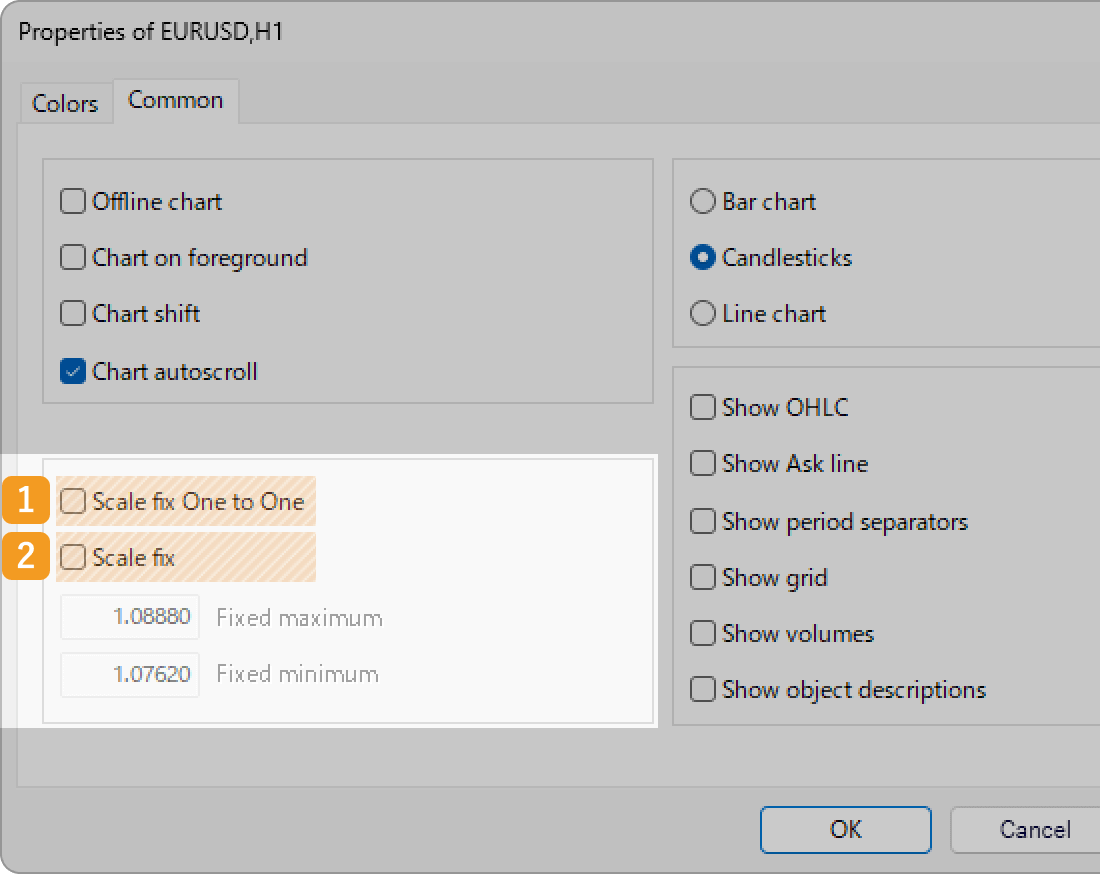The image size is (1100, 874).
Task: Enable Show OHLC checkbox
Action: 704,408
